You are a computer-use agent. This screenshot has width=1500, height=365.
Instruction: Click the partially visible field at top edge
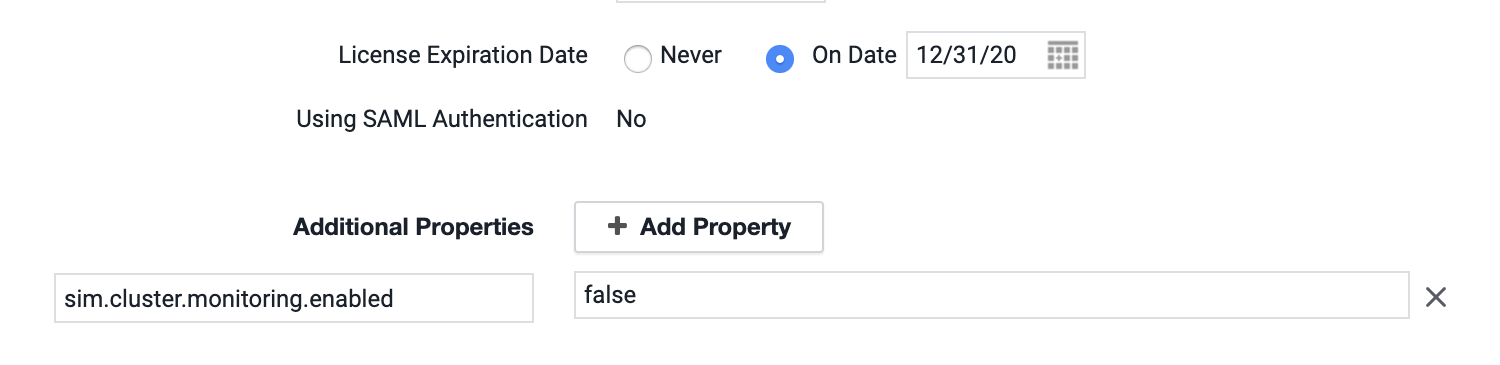tap(721, 1)
